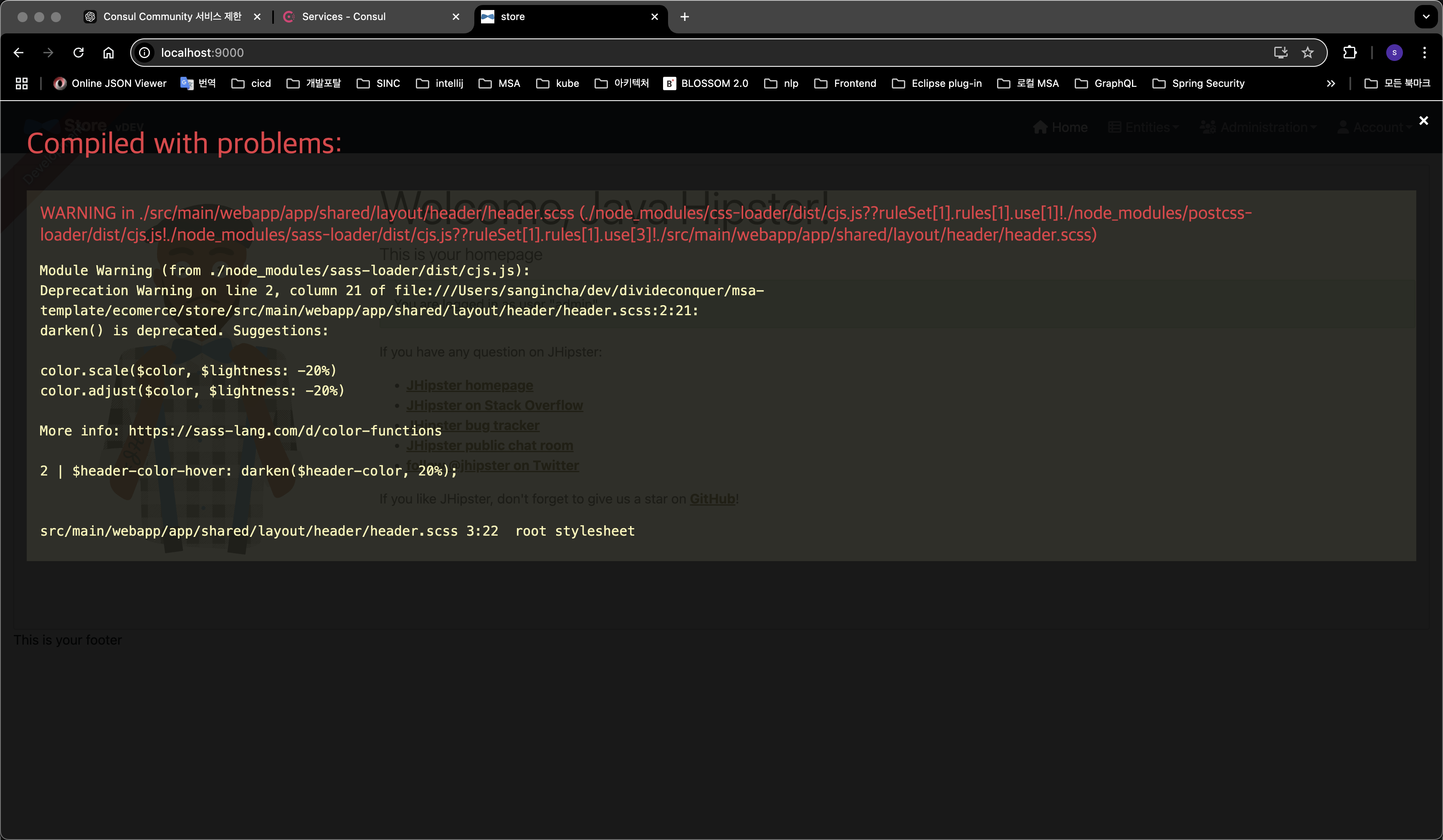Click the install app icon in address bar
The image size is (1443, 840).
[1281, 53]
